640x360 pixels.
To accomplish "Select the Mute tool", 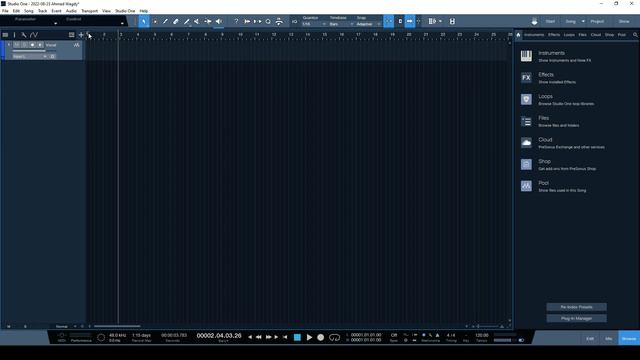I will pos(197,21).
